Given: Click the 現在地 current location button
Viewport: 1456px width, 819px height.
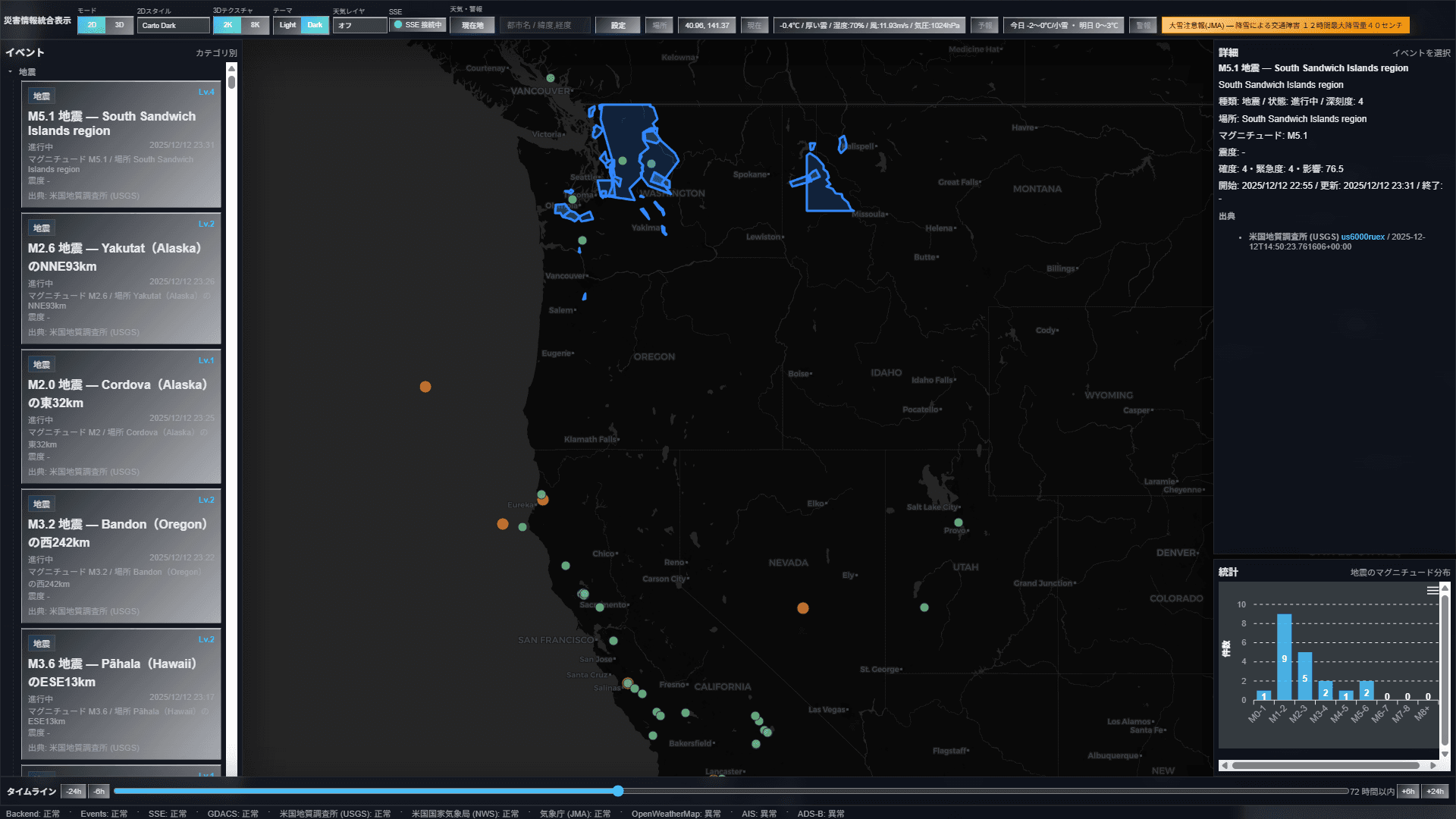Looking at the screenshot, I should point(472,25).
